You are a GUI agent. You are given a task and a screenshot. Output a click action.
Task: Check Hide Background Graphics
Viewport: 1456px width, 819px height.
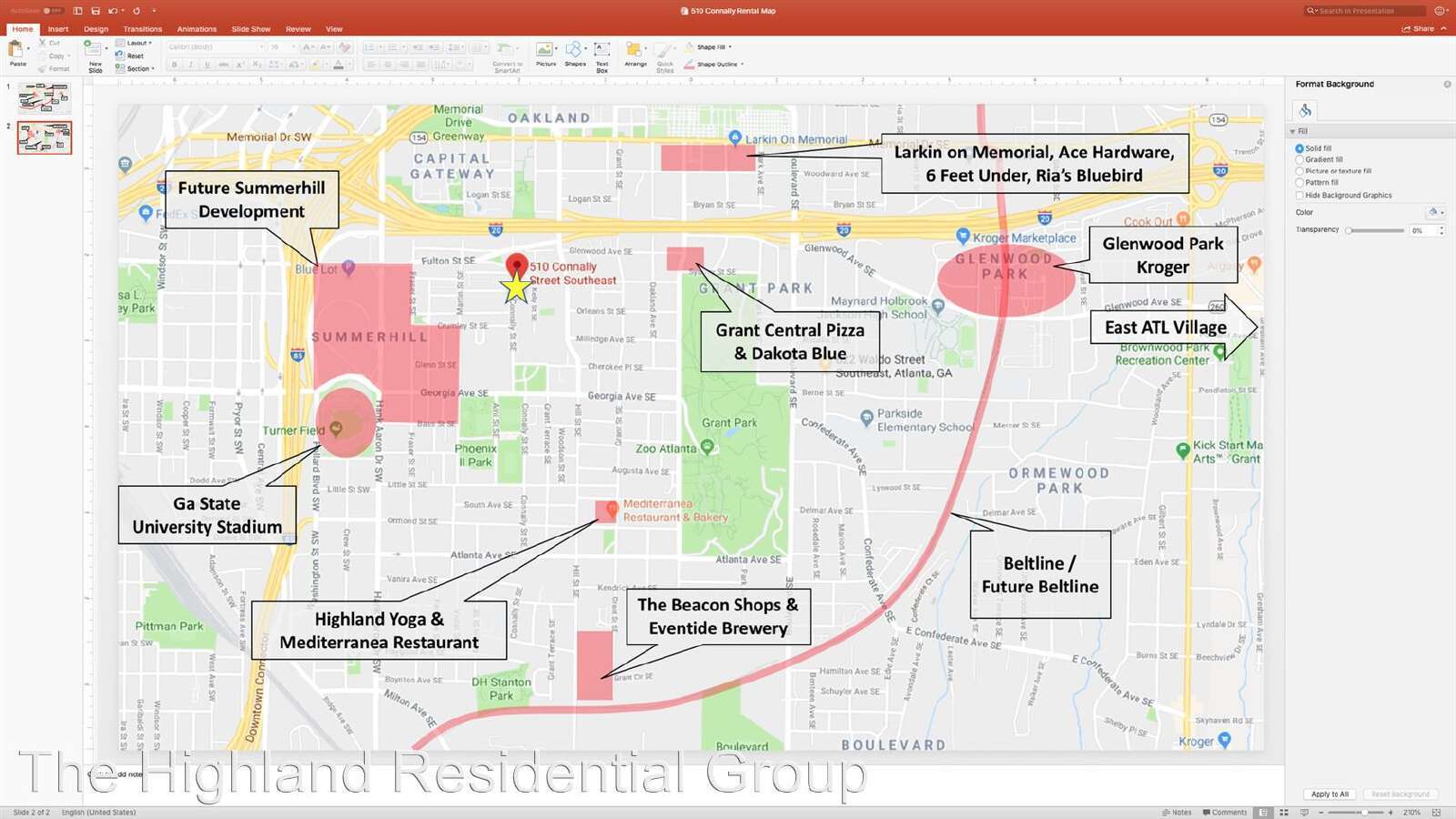(x=1343, y=195)
